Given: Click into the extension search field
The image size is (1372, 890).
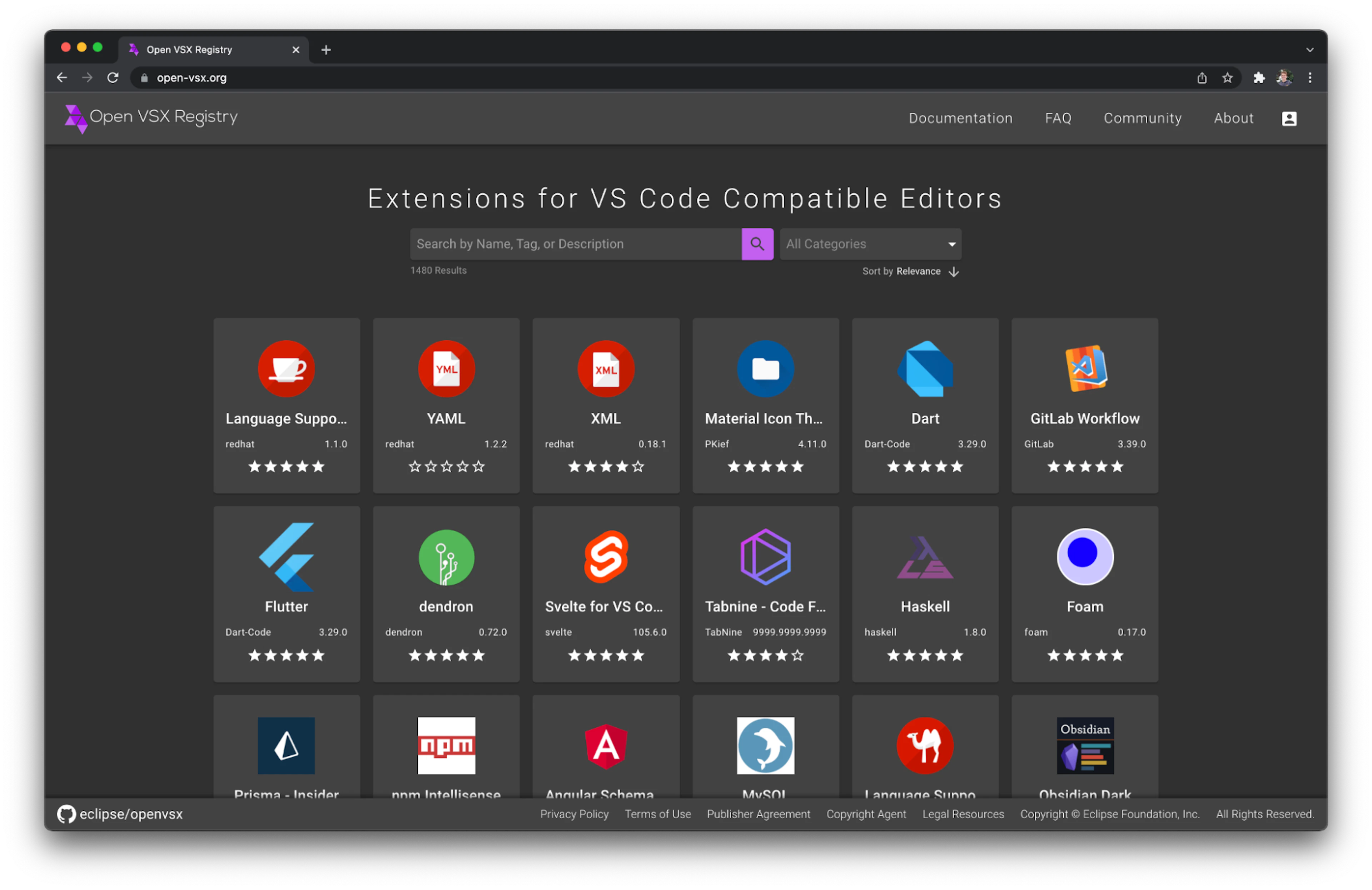Looking at the screenshot, I should click(575, 244).
